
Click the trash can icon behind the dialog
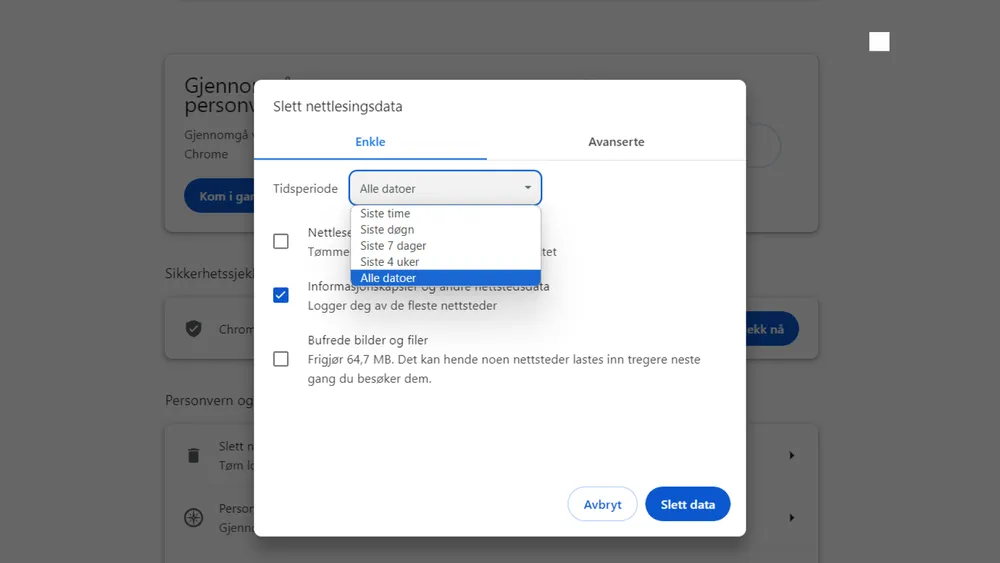[193, 456]
